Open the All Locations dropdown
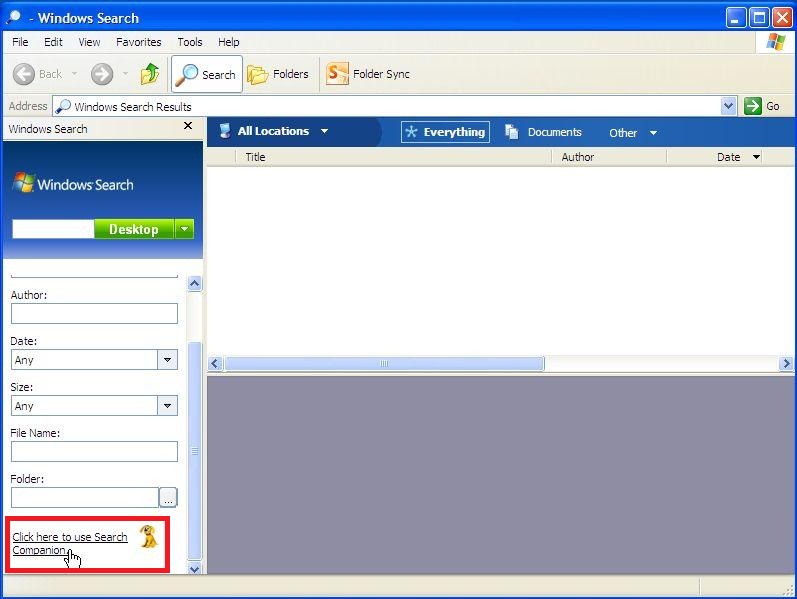Screen dimensions: 797x599 (273, 131)
